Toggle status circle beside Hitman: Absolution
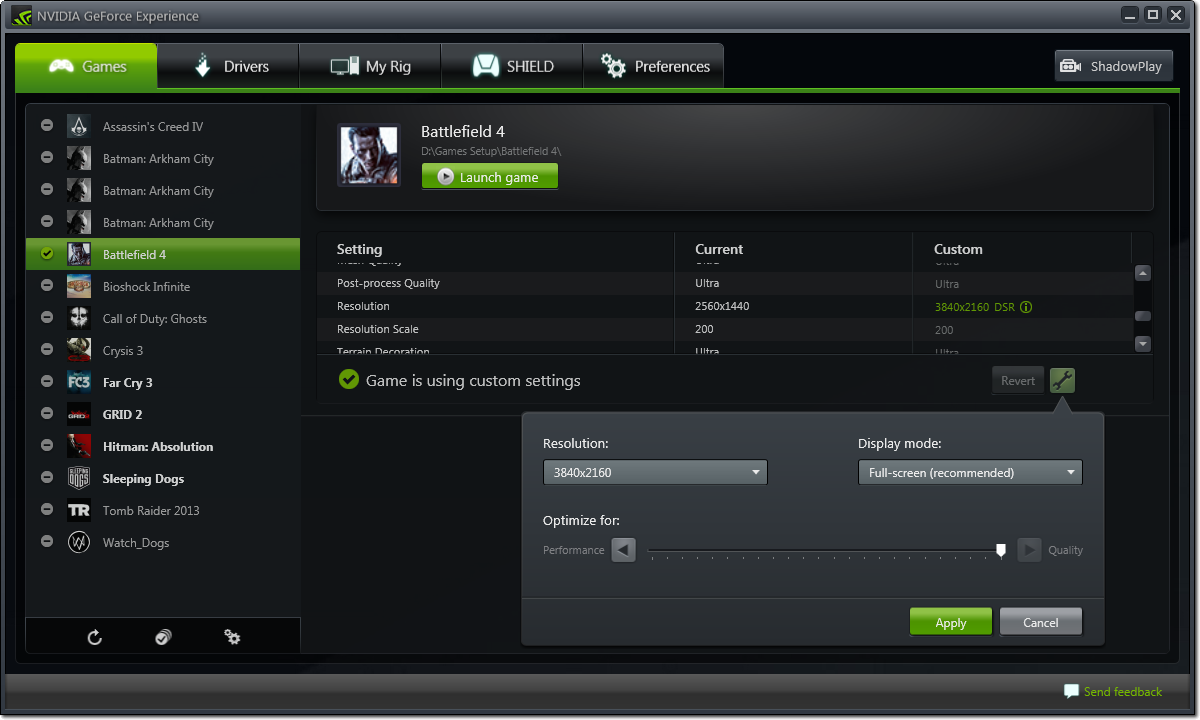 (x=47, y=446)
